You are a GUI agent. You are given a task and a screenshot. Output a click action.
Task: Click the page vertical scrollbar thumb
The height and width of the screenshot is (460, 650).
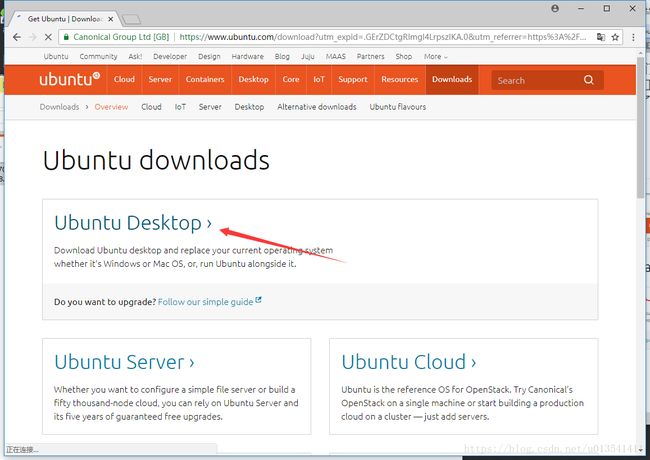tap(640, 126)
